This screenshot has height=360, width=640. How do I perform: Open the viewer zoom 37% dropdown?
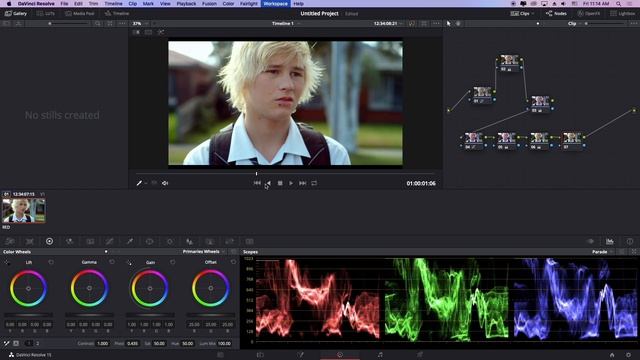(140, 24)
